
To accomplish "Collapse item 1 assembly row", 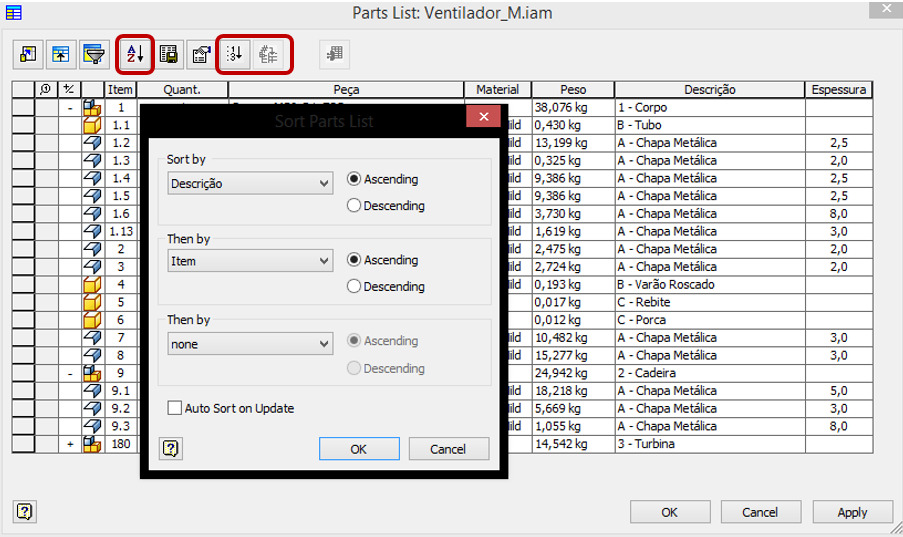I will (x=70, y=108).
